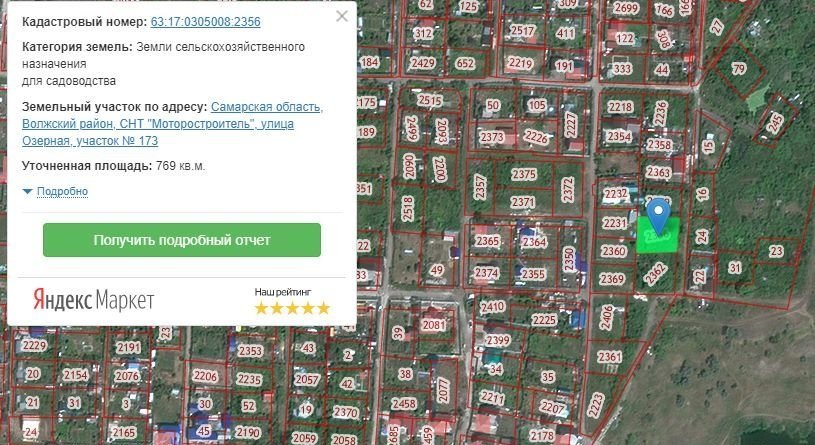Select parcel 2353 on the map
The height and width of the screenshot is (445, 815).
point(250,351)
